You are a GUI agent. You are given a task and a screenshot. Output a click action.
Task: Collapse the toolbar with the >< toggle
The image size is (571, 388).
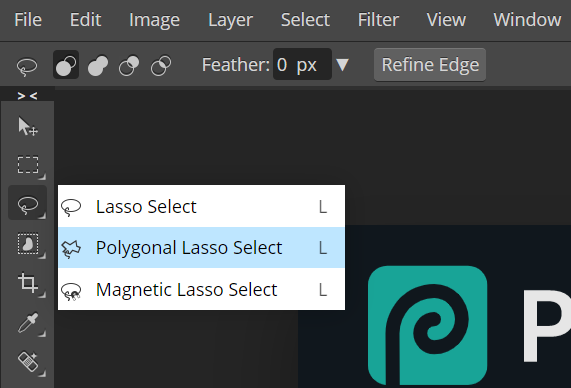point(27,96)
